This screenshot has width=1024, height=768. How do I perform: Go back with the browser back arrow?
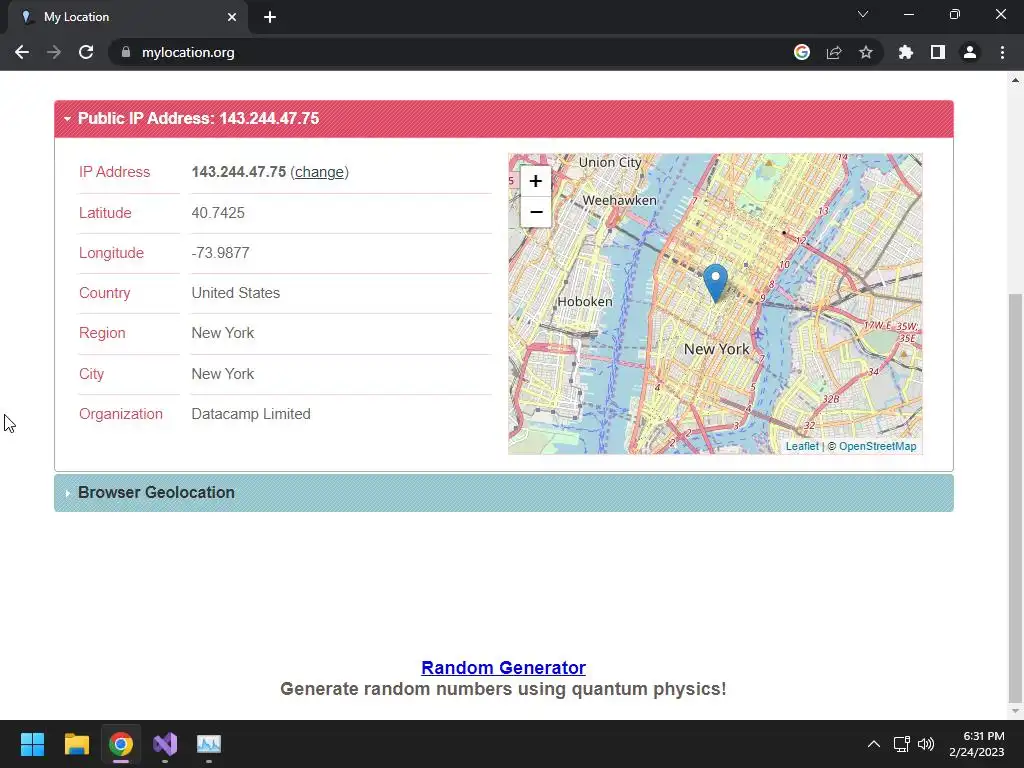tap(22, 52)
